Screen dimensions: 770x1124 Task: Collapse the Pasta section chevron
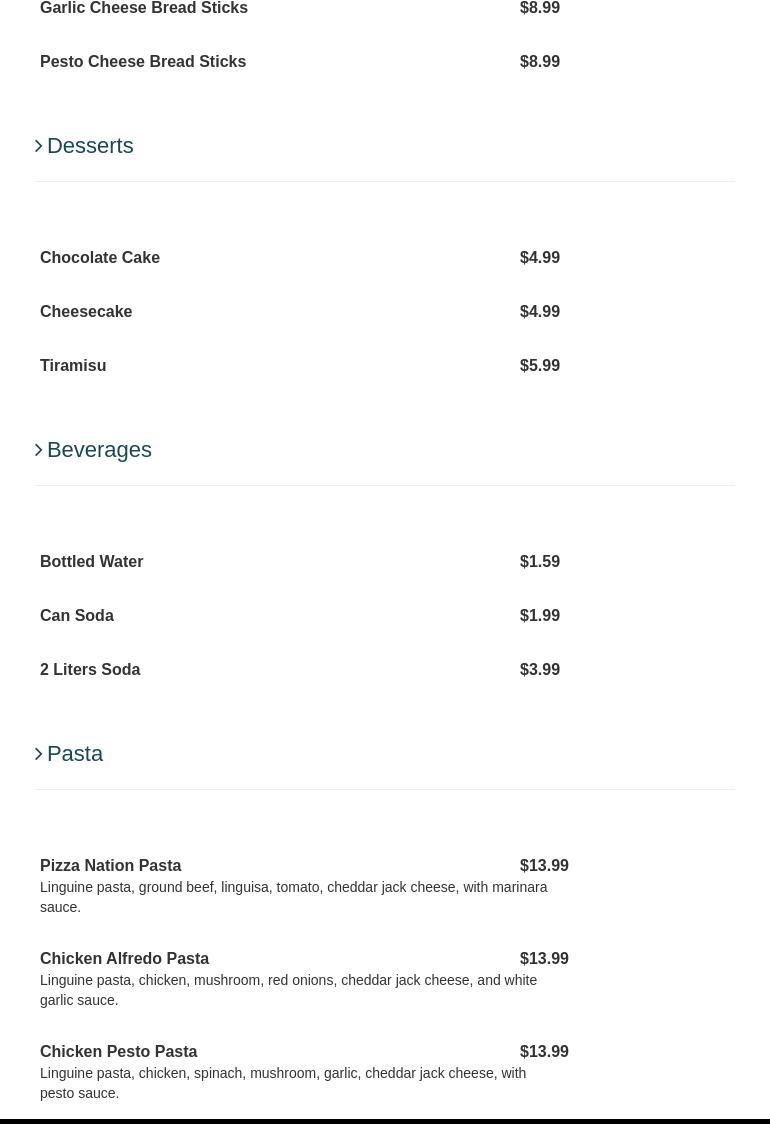[39, 754]
